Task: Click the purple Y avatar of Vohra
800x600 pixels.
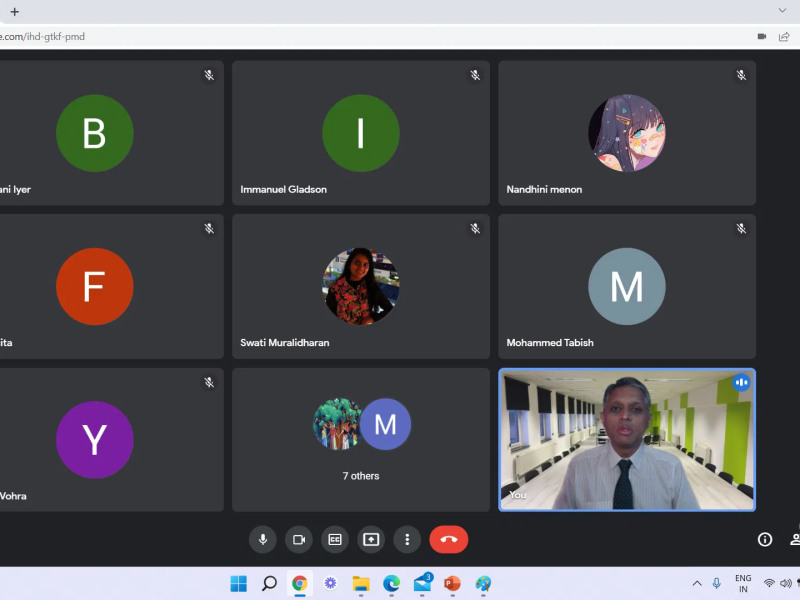Action: 95,440
